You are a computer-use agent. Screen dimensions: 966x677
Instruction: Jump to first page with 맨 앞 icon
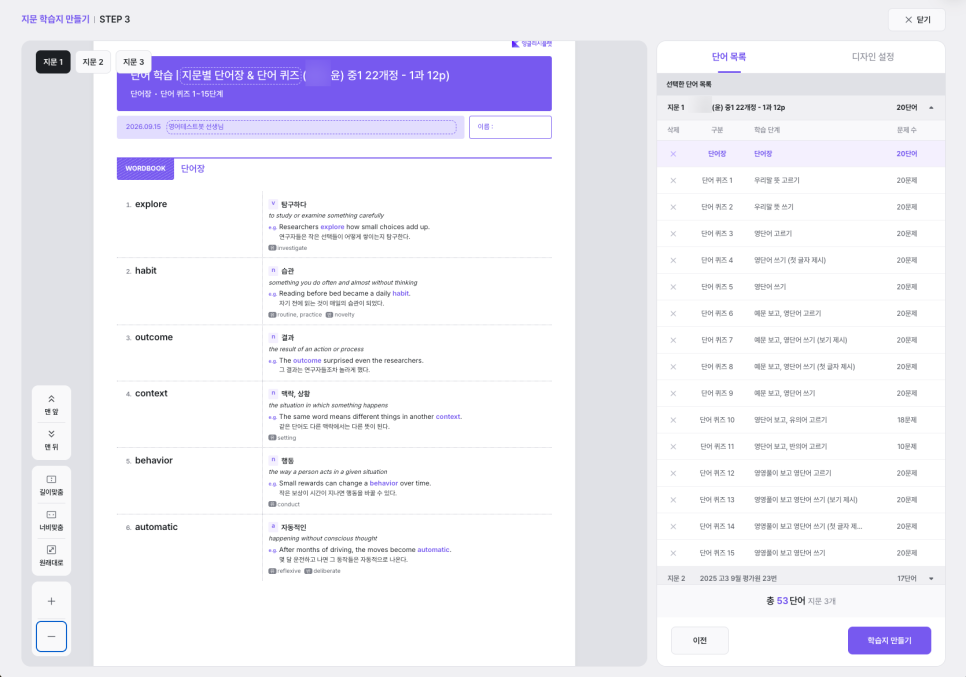[51, 405]
